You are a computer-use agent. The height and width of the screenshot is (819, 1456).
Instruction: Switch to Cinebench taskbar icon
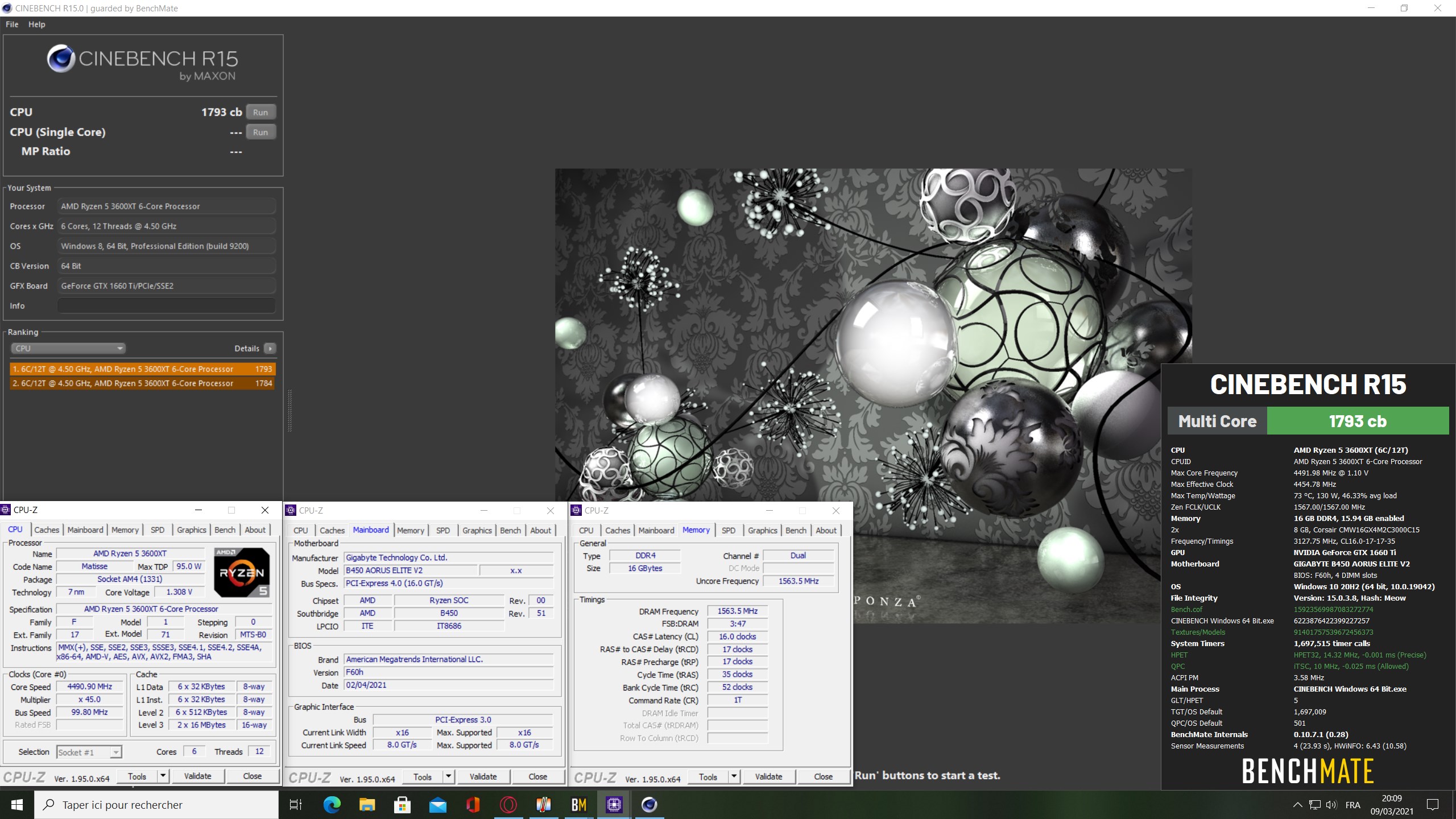coord(649,805)
